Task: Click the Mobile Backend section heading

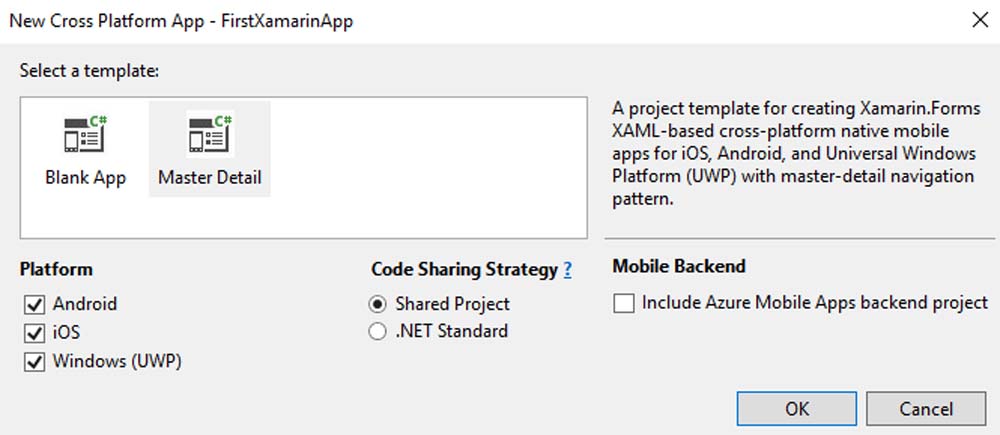Action: (679, 266)
